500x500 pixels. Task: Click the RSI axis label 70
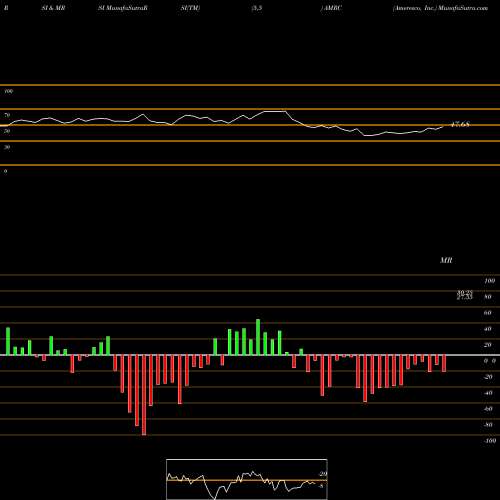7,115
